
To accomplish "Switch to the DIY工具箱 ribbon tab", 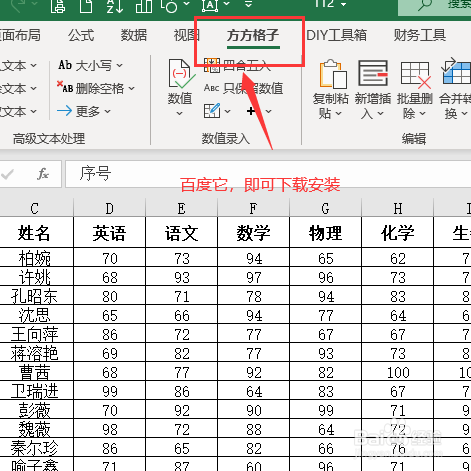I will [336, 35].
